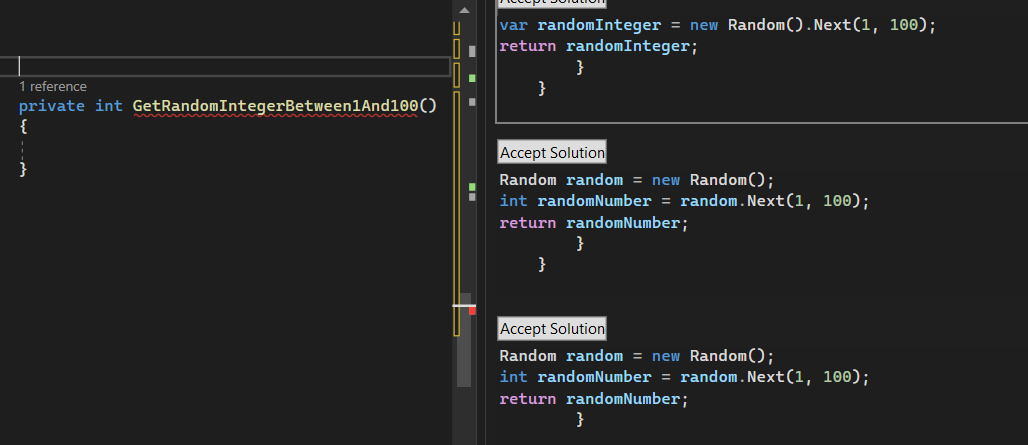Click the 'int' return type in method signature
The image size is (1028, 445).
click(x=109, y=106)
